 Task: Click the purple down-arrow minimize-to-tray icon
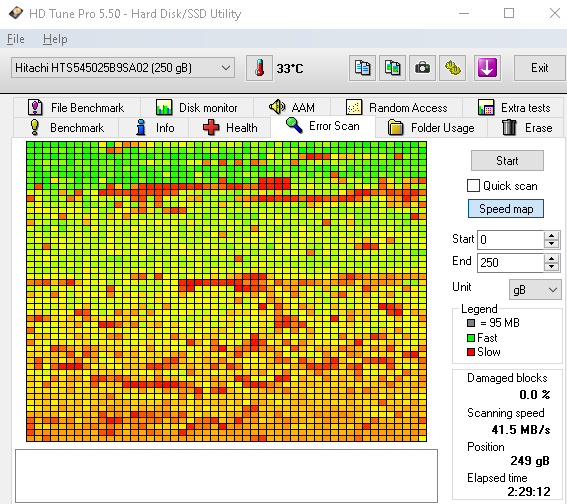coord(487,68)
